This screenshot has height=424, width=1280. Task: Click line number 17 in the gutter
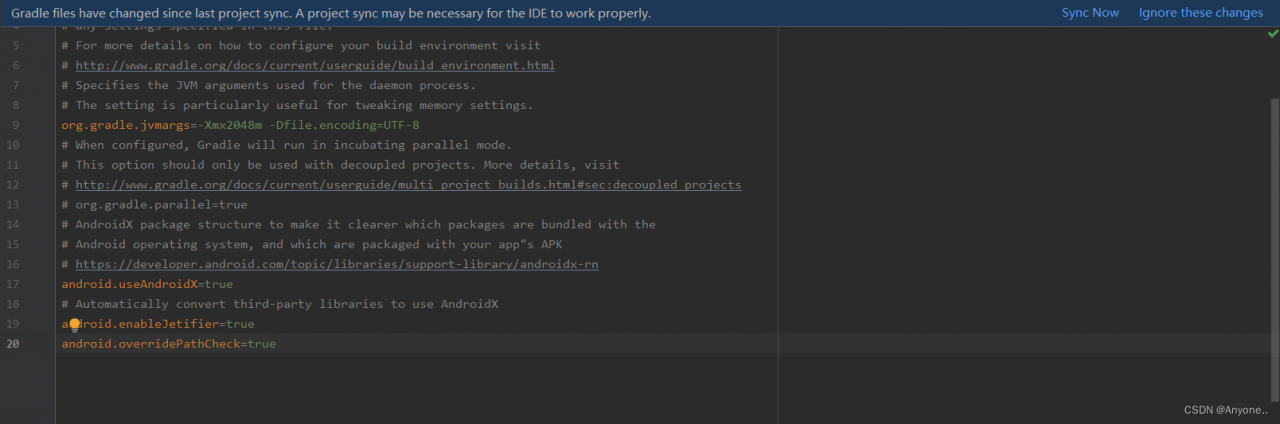coord(13,284)
